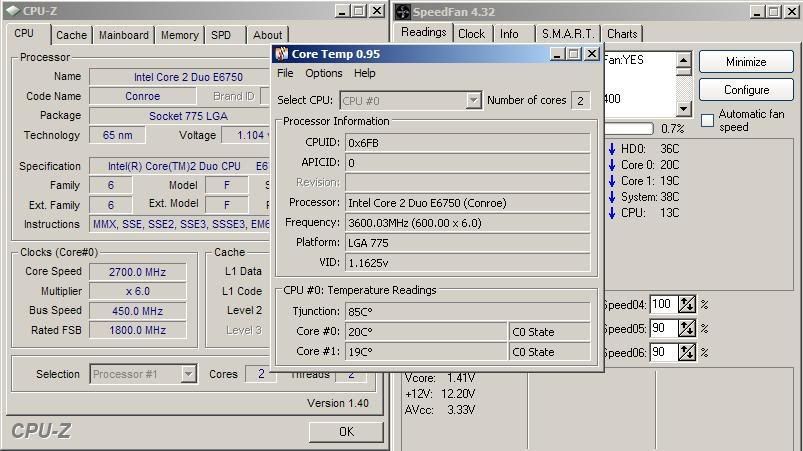Minimize the CPU-Z window from title bar

tap(342, 10)
